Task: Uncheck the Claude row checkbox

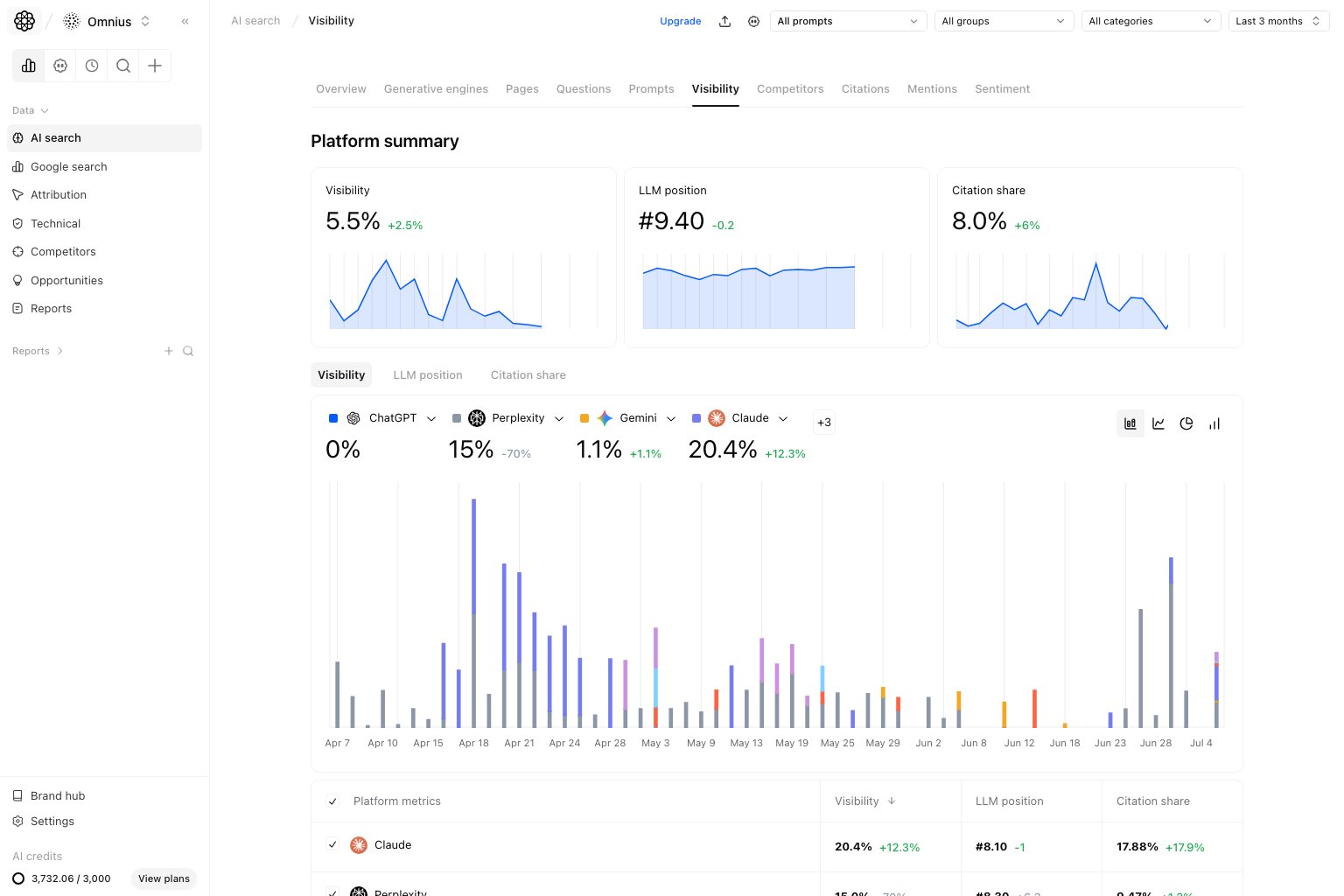Action: click(x=332, y=845)
